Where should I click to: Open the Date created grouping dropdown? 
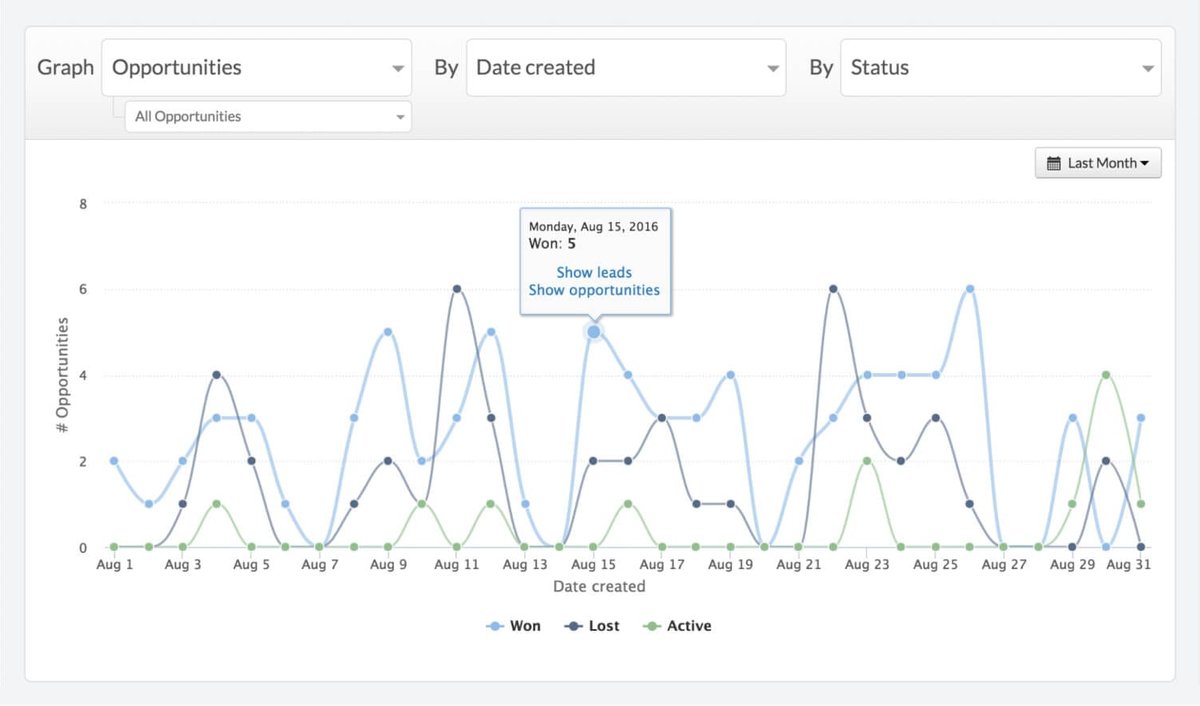(626, 68)
